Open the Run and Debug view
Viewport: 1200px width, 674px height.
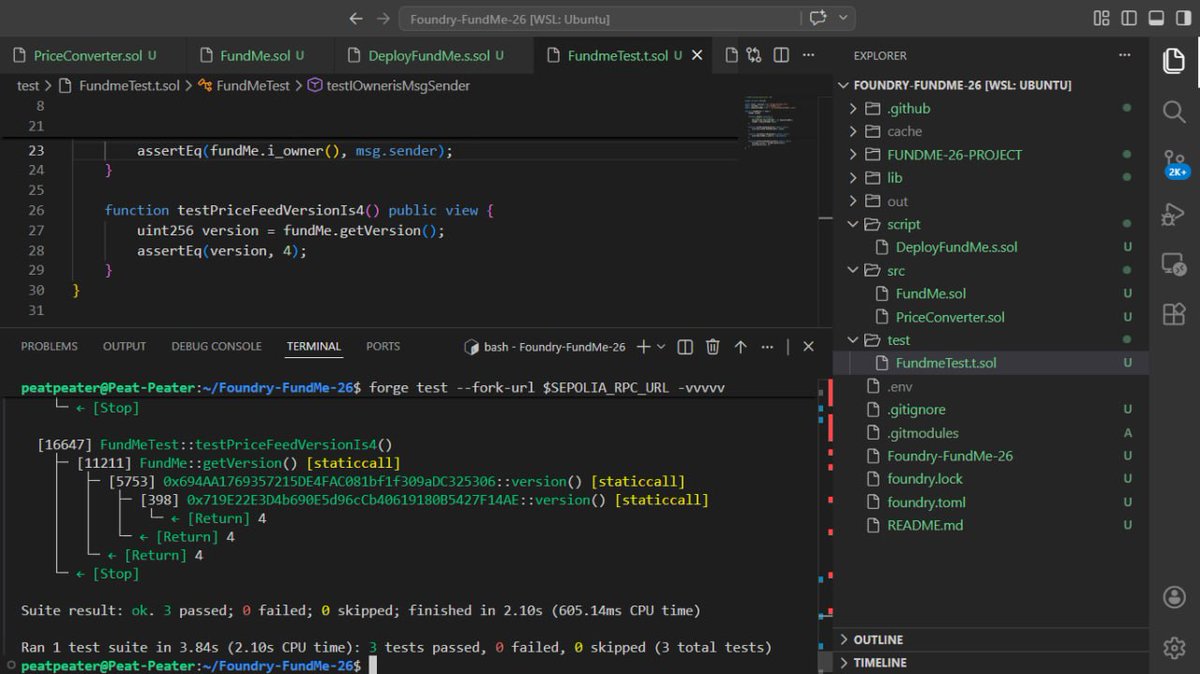1173,214
